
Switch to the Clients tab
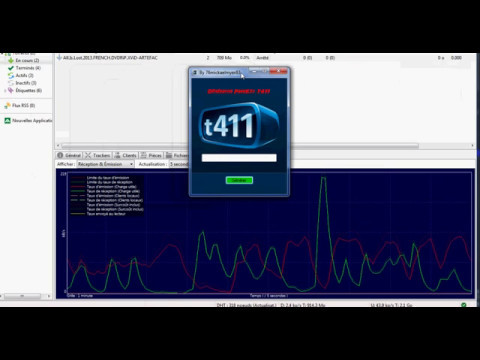point(125,155)
